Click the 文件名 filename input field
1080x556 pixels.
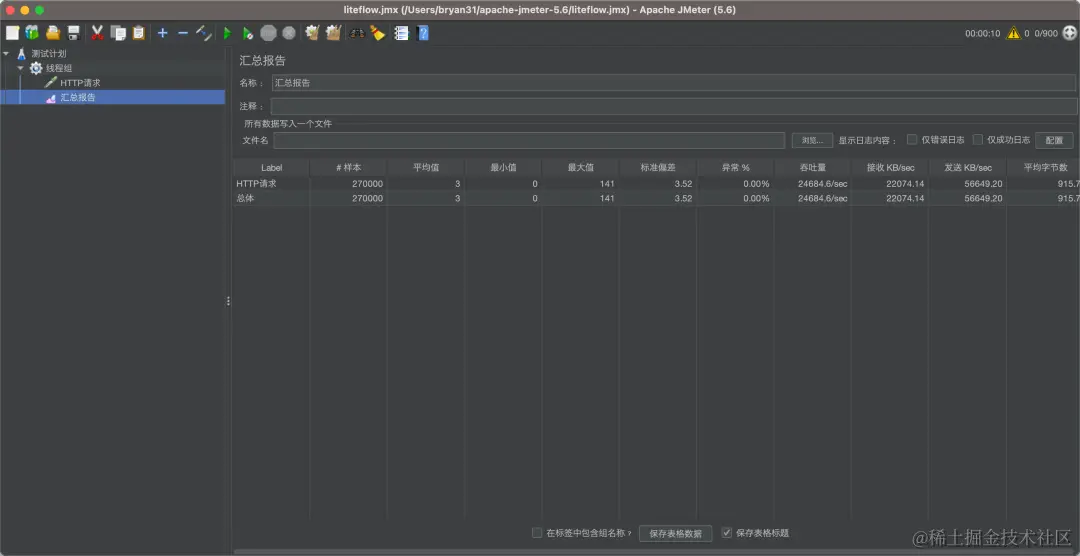point(529,140)
